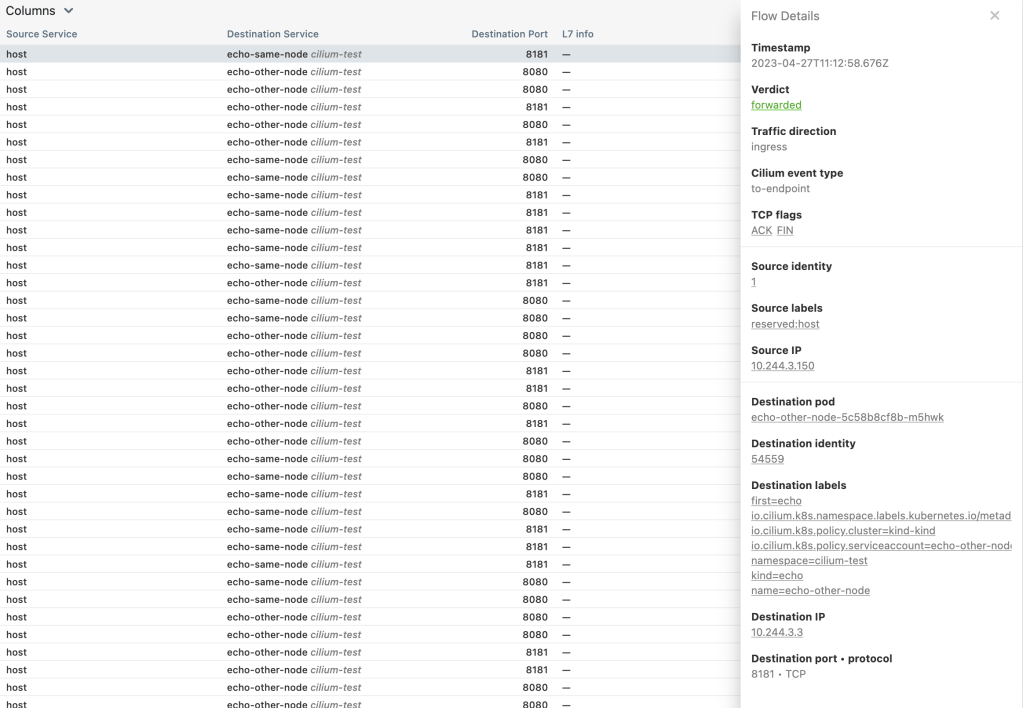Click the Destination Service column header
Image resolution: width=1023 pixels, height=708 pixels.
[x=273, y=34]
